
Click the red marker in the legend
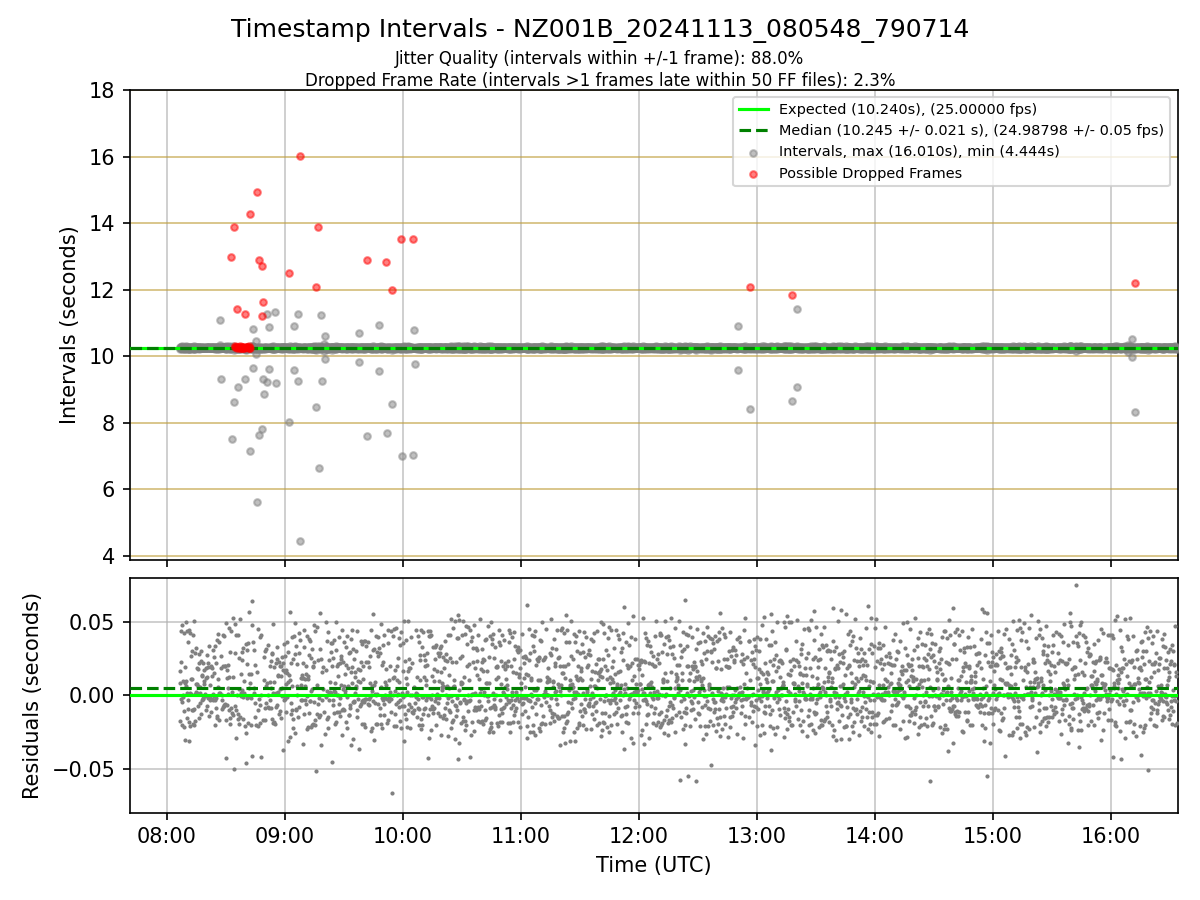pyautogui.click(x=754, y=174)
